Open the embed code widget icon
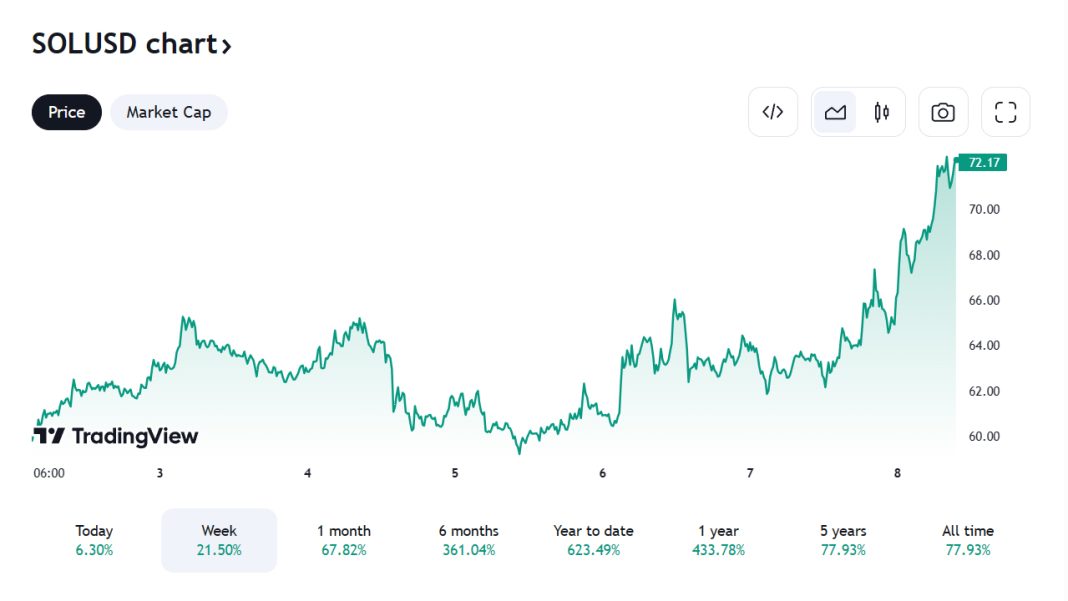This screenshot has height=601, width=1068. pyautogui.click(x=773, y=112)
